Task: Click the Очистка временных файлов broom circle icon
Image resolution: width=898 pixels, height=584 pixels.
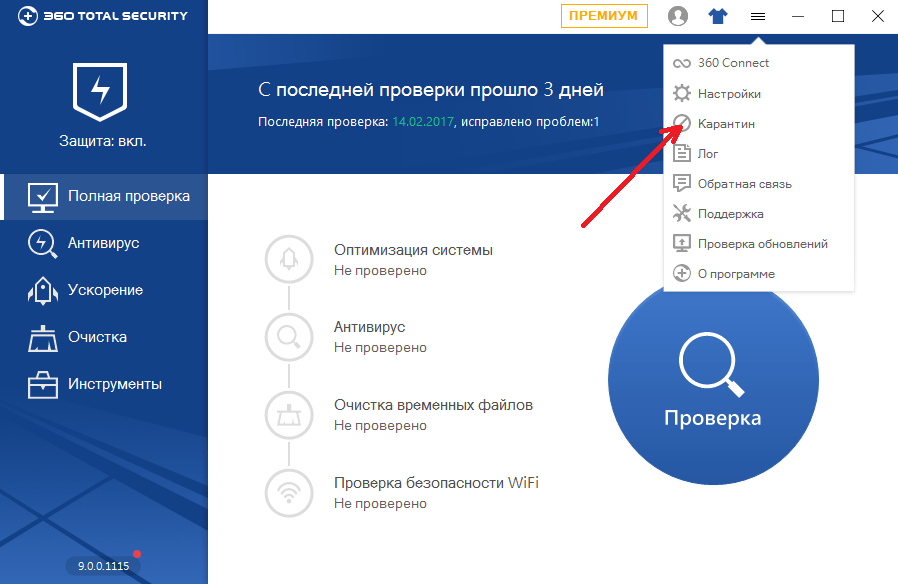Action: (289, 415)
